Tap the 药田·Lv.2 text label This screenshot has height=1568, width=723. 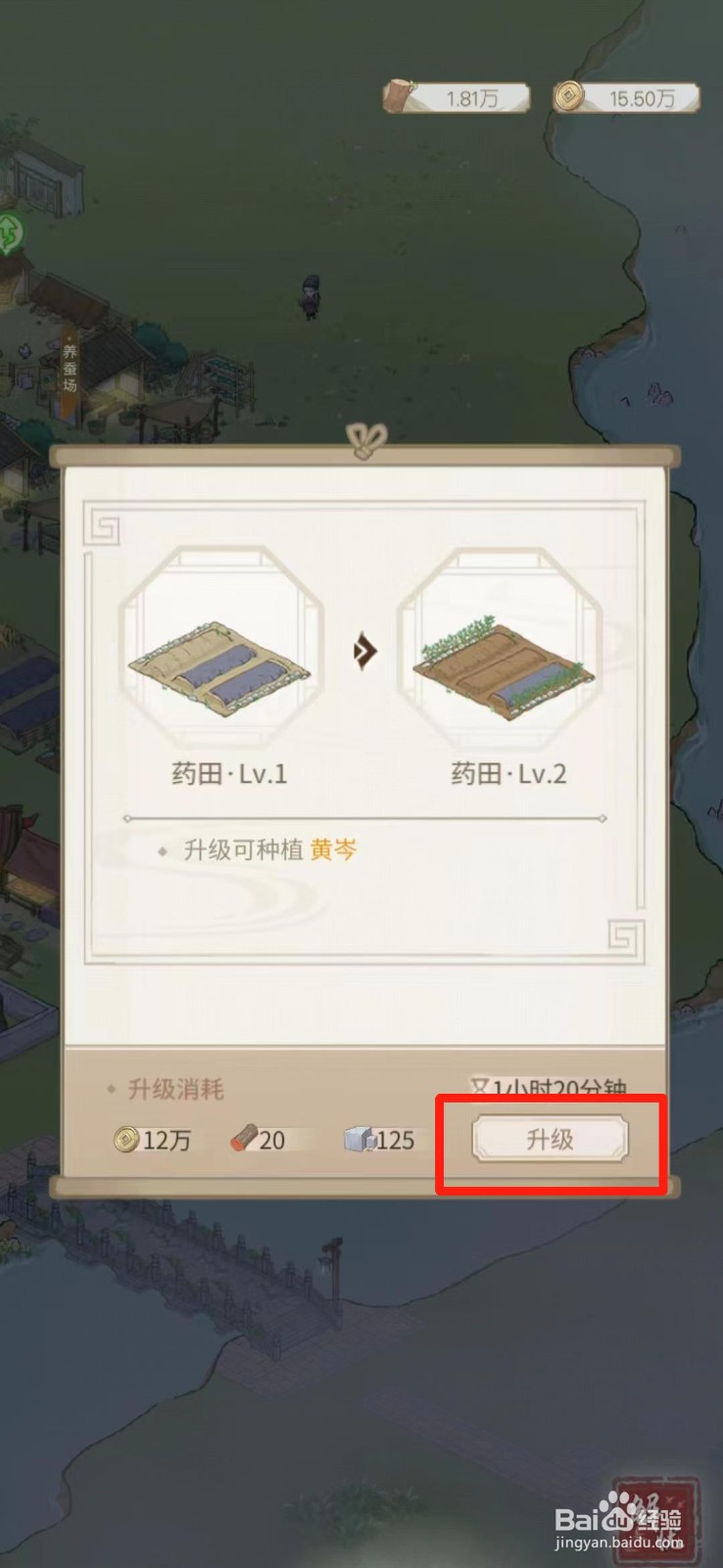tap(508, 774)
